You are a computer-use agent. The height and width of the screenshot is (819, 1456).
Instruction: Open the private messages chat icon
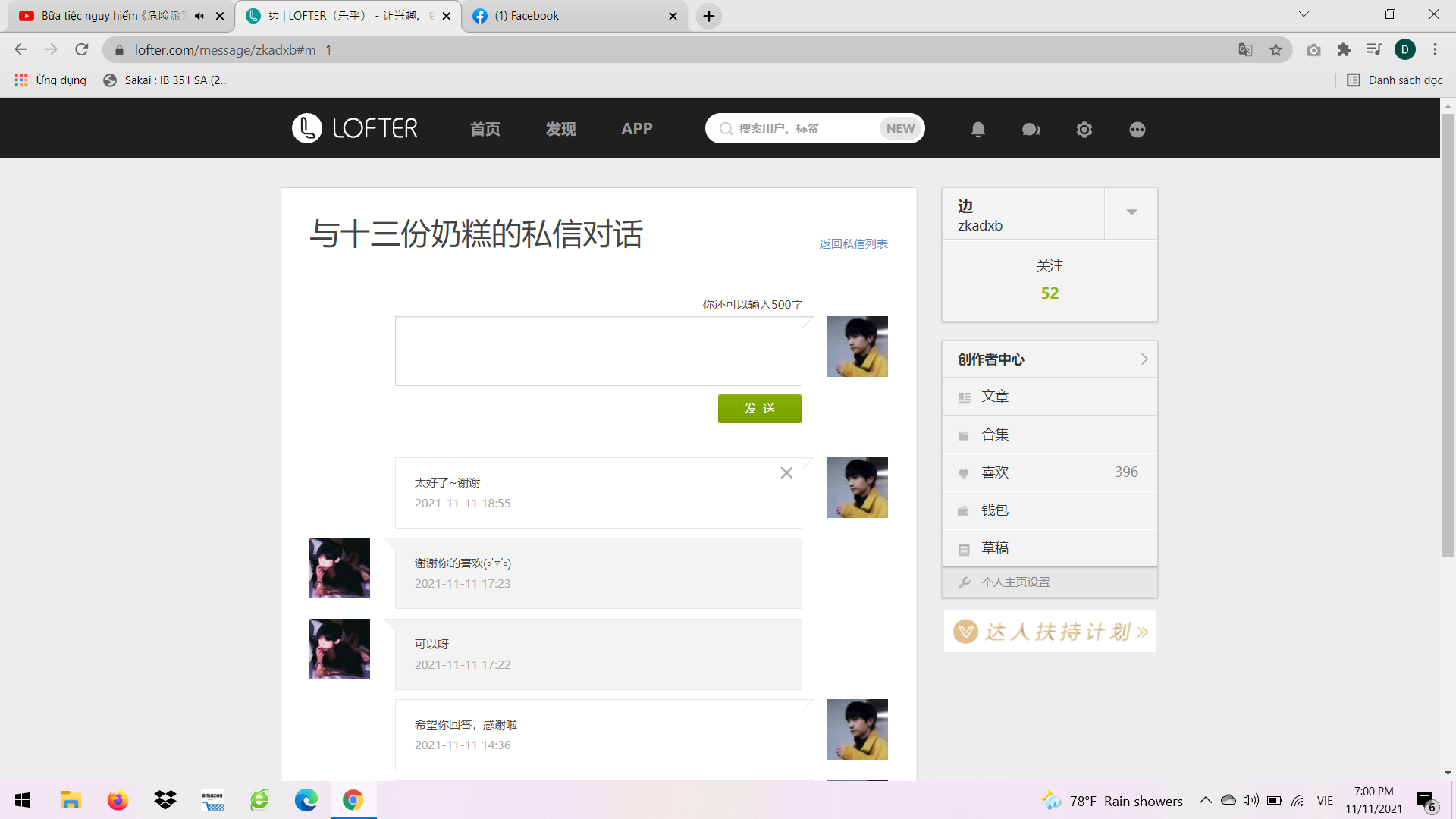[x=1031, y=130]
